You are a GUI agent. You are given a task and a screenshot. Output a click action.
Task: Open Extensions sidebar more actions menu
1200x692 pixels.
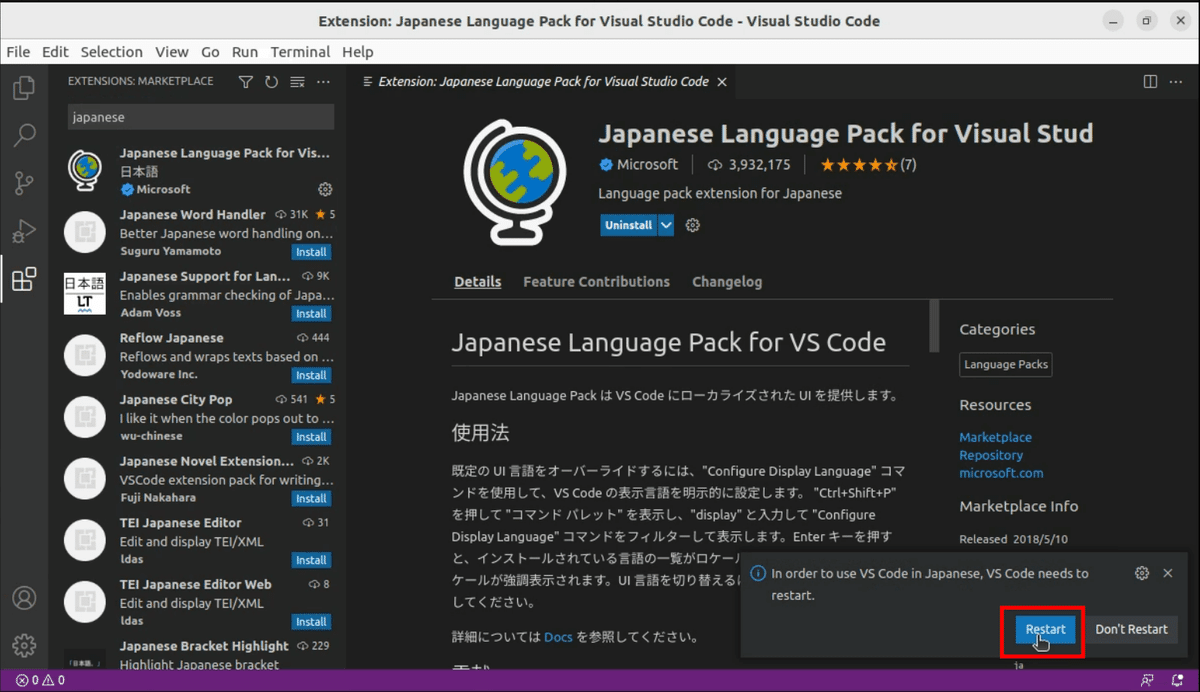coord(322,82)
